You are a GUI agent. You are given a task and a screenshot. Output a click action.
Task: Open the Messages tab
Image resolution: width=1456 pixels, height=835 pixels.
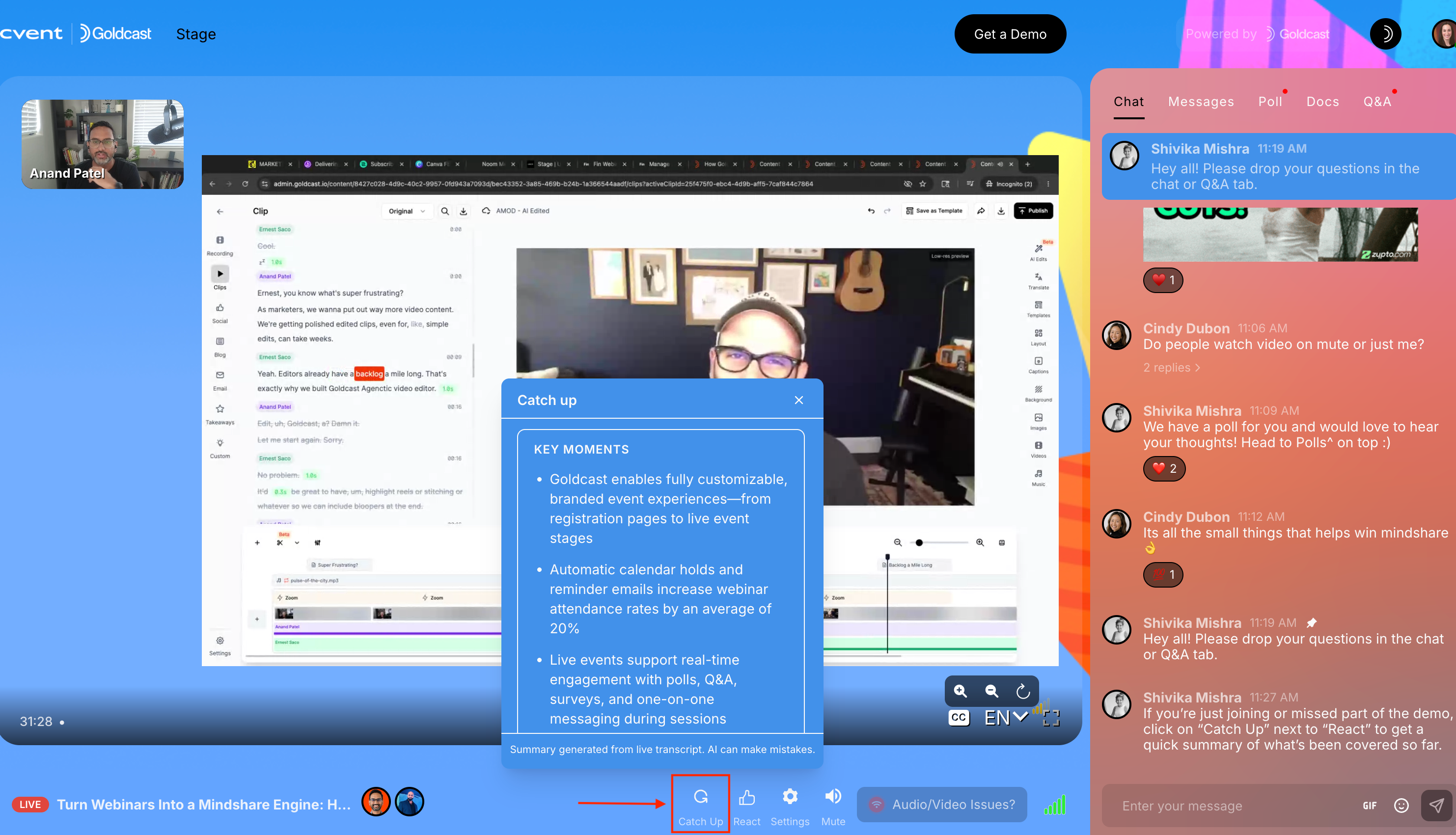pyautogui.click(x=1201, y=102)
